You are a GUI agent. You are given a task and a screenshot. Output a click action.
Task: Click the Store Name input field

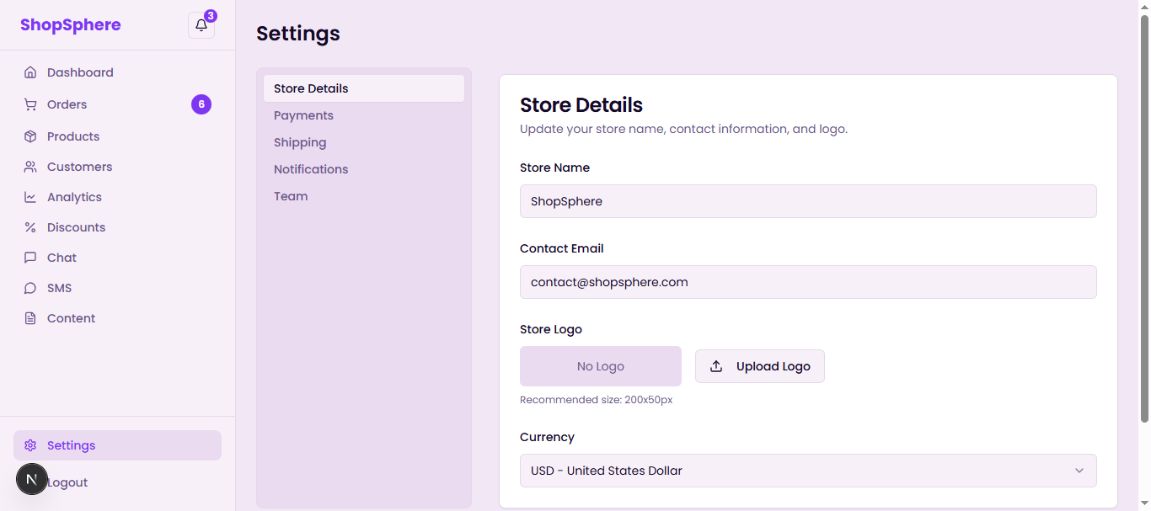point(808,201)
